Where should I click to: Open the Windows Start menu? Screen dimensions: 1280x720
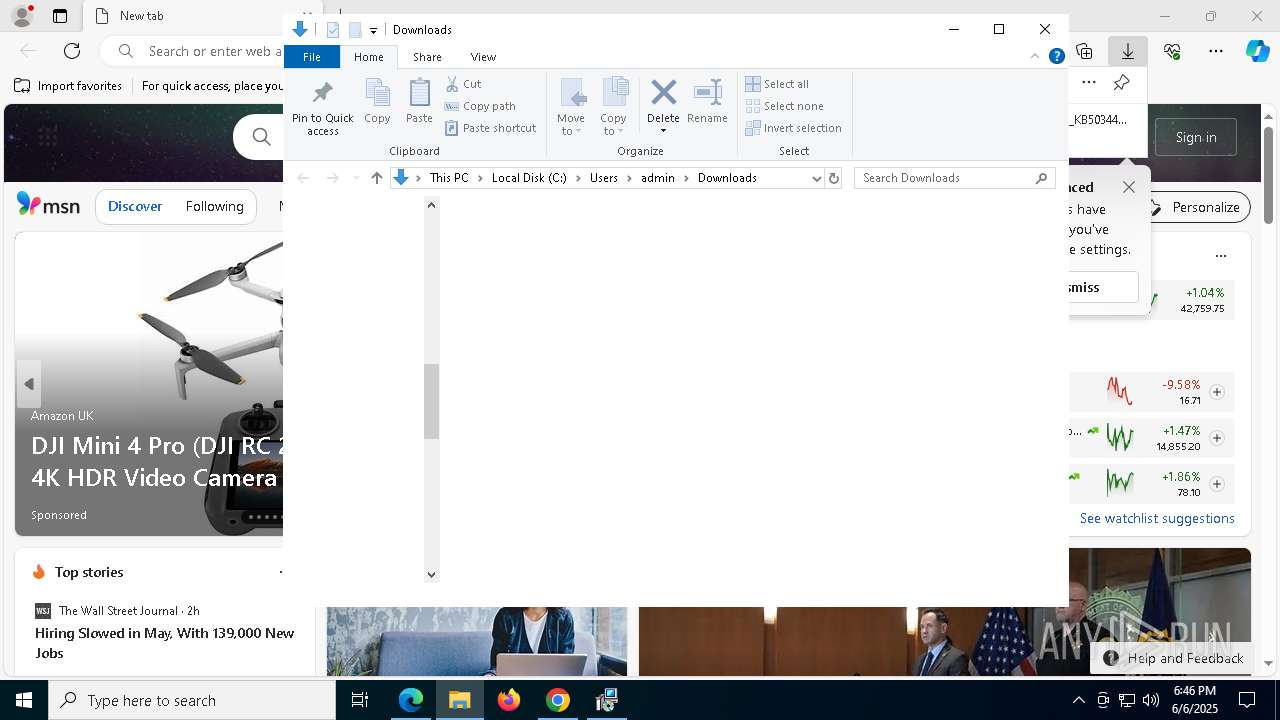click(x=24, y=700)
